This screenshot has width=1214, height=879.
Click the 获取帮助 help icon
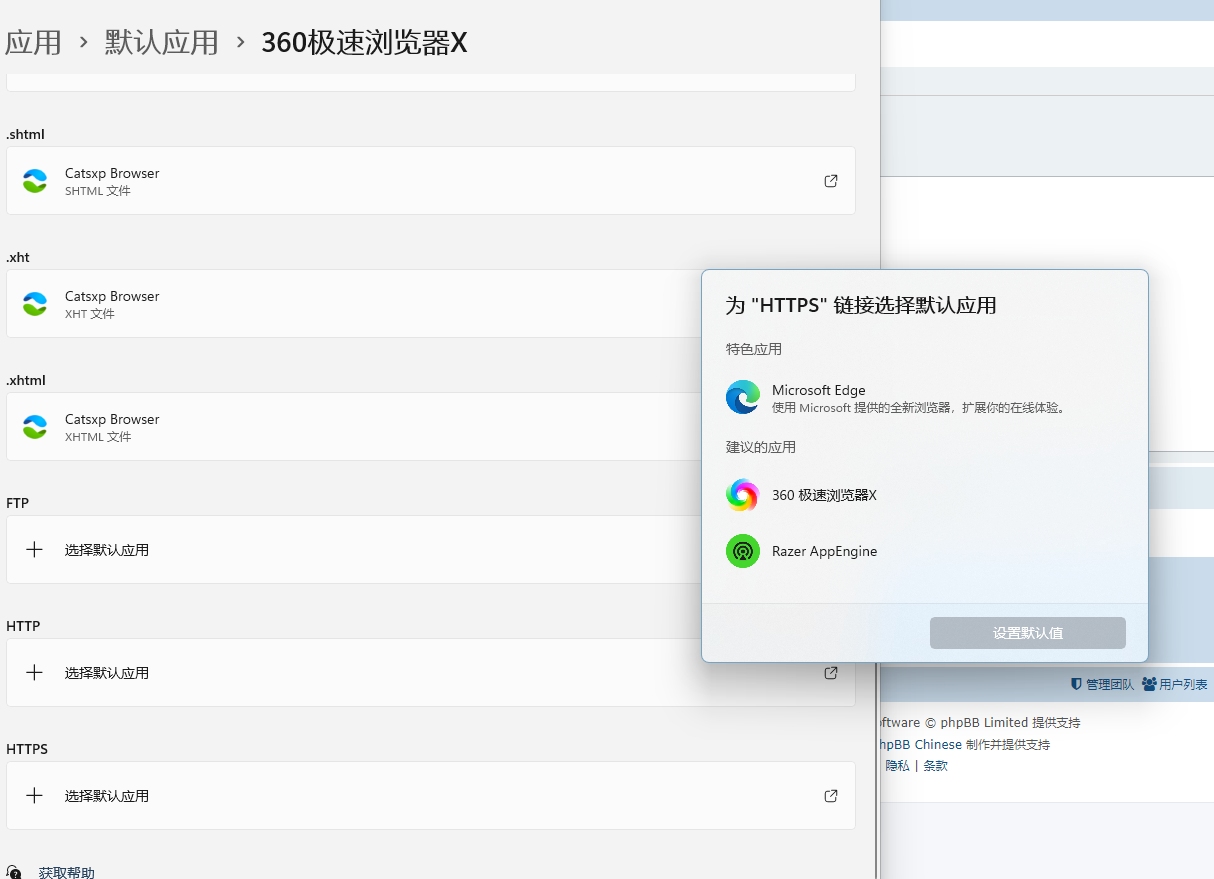coord(15,873)
